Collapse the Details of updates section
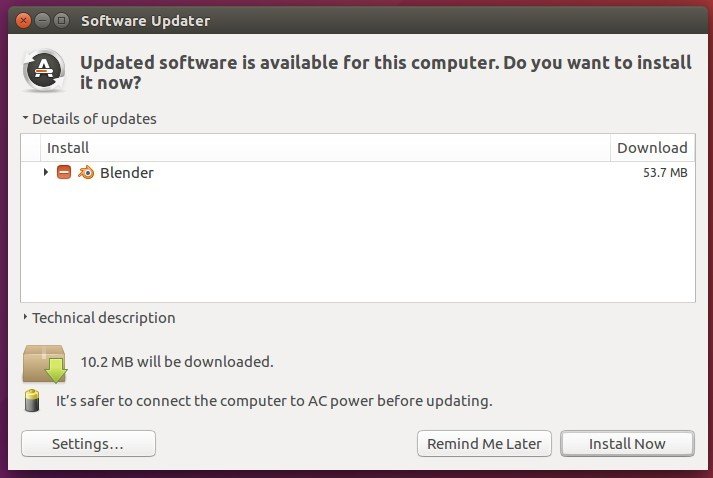Viewport: 713px width, 478px height. 26,119
